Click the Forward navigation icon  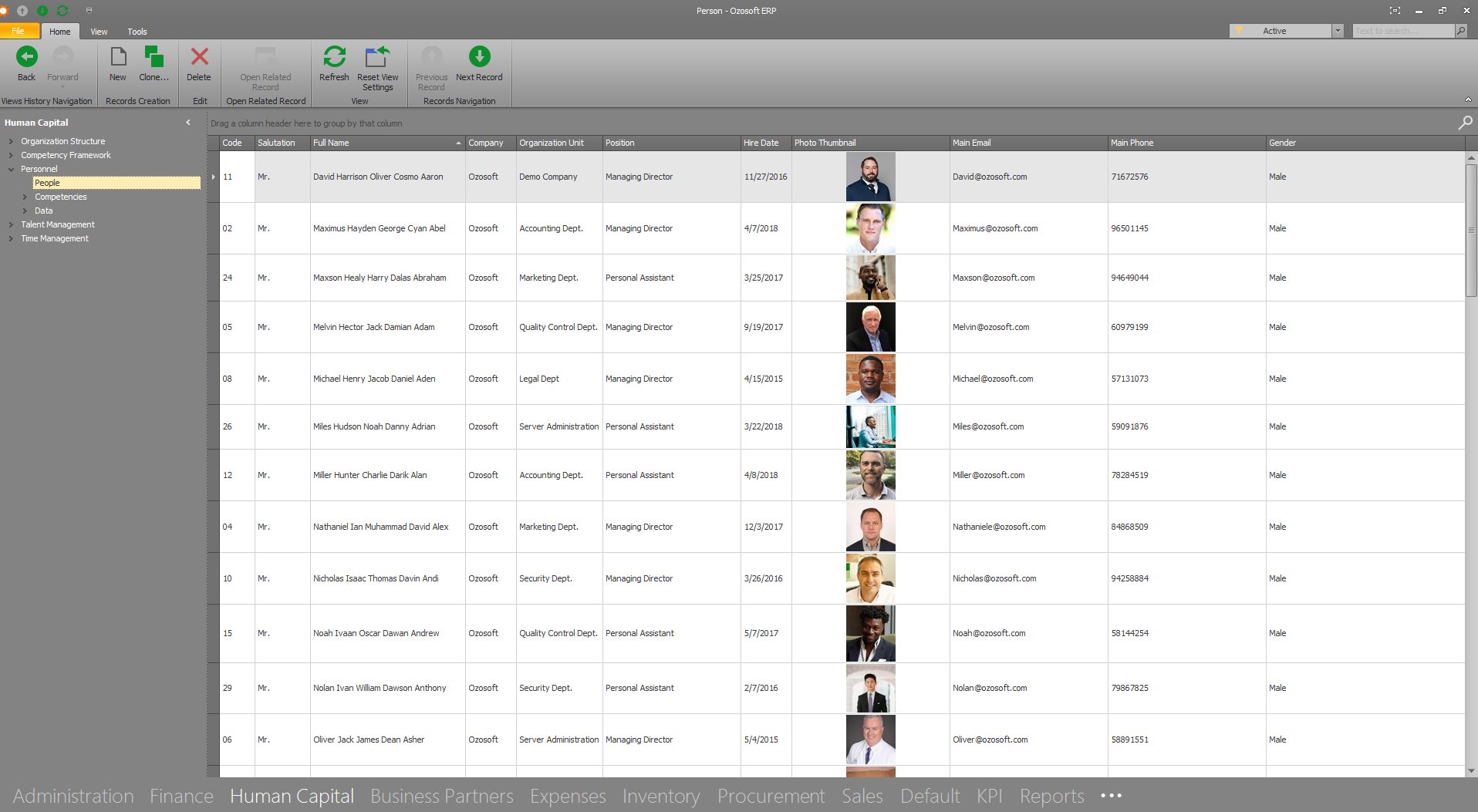tap(62, 56)
